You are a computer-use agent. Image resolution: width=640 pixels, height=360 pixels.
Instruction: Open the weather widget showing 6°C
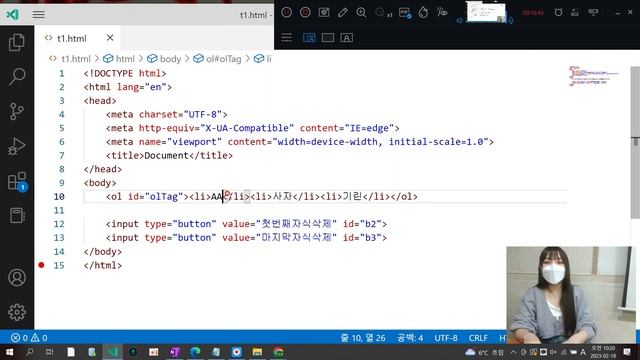[x=484, y=352]
